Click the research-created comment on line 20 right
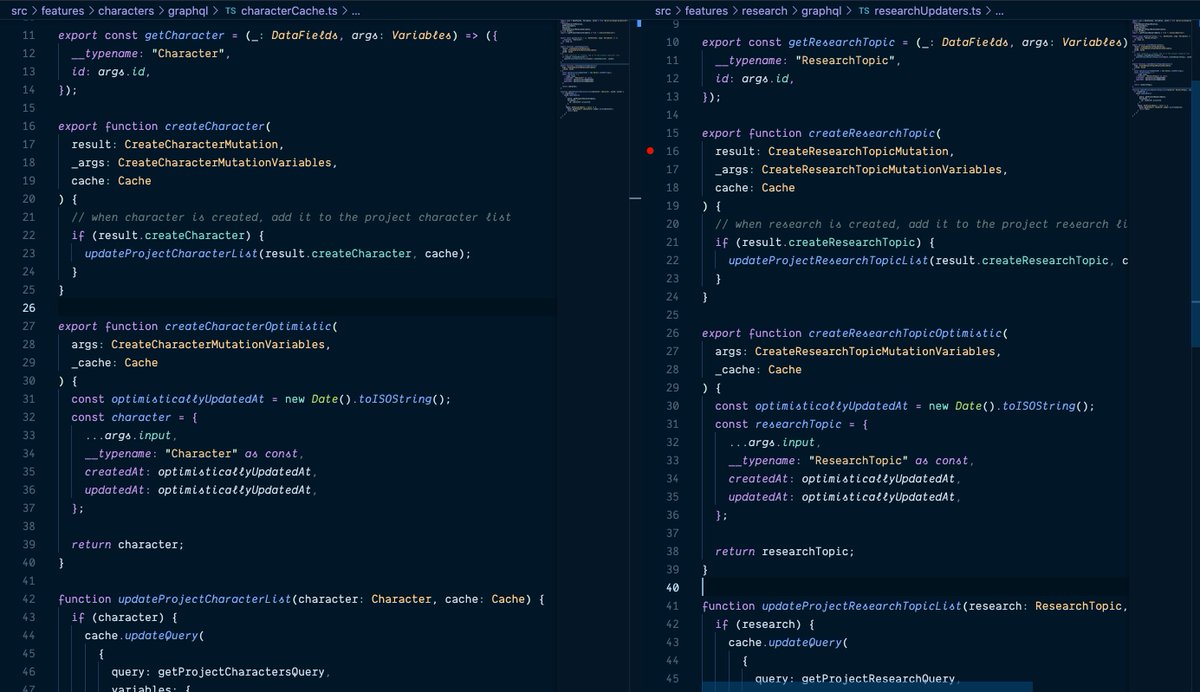This screenshot has width=1200, height=692. (x=921, y=224)
